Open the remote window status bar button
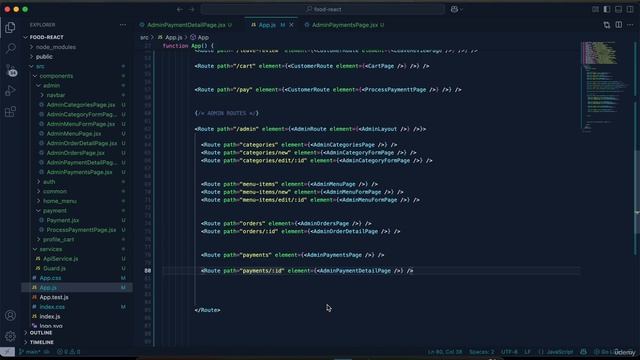Screen dimensions: 640x360 pyautogui.click(x=7, y=352)
